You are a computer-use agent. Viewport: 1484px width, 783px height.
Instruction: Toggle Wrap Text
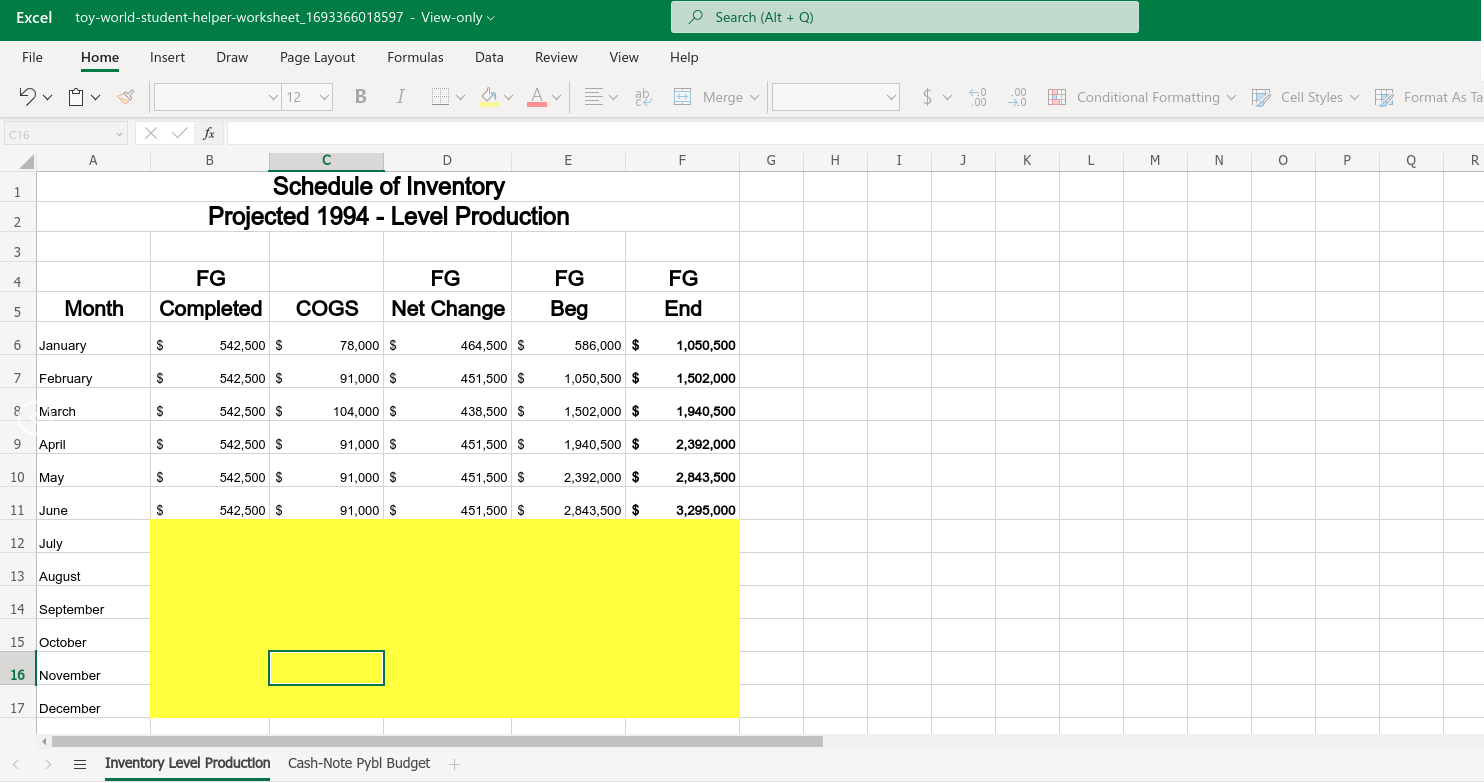point(643,97)
